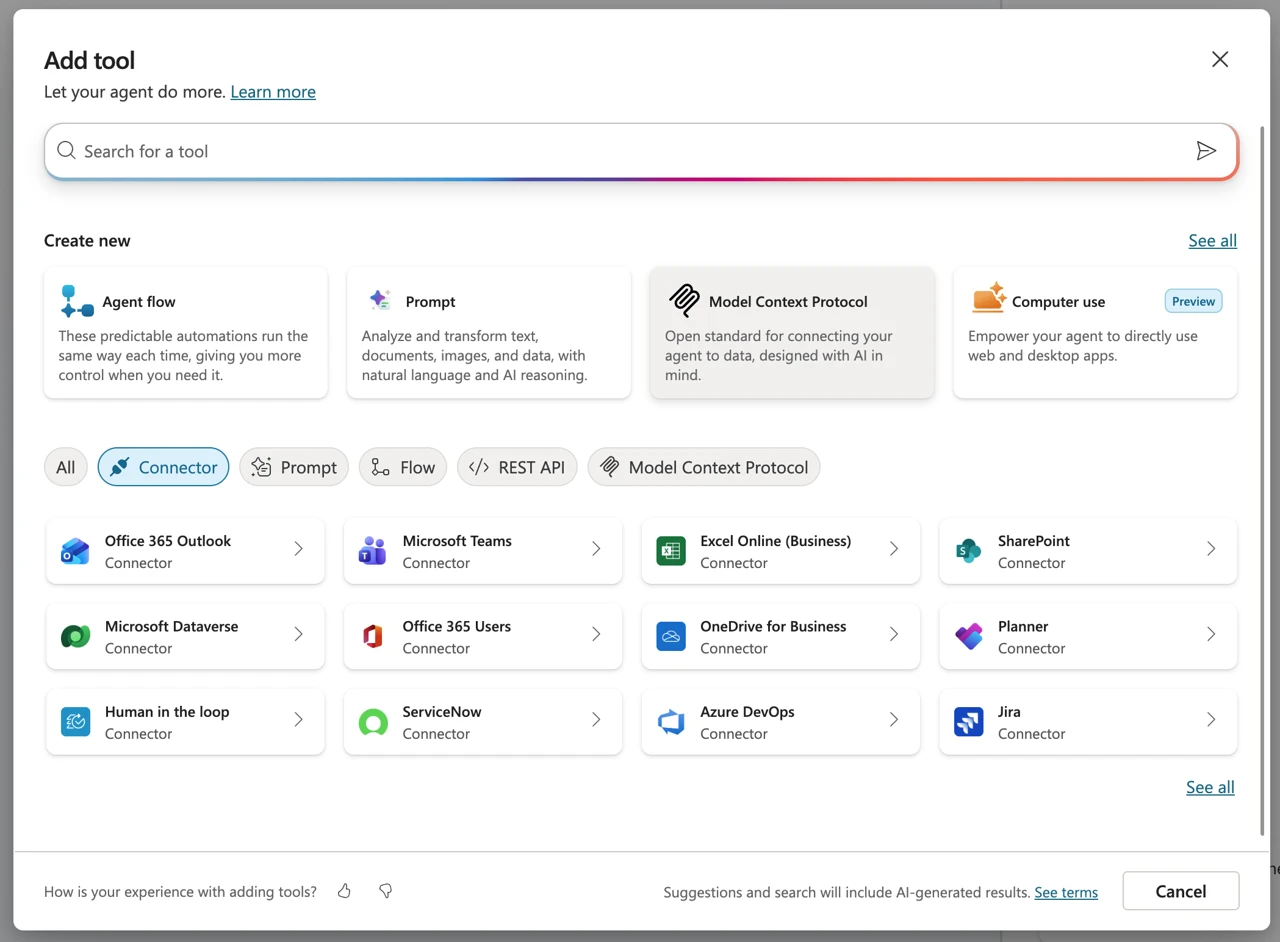Click the Computer use card icon
The width and height of the screenshot is (1280, 942).
pos(989,298)
